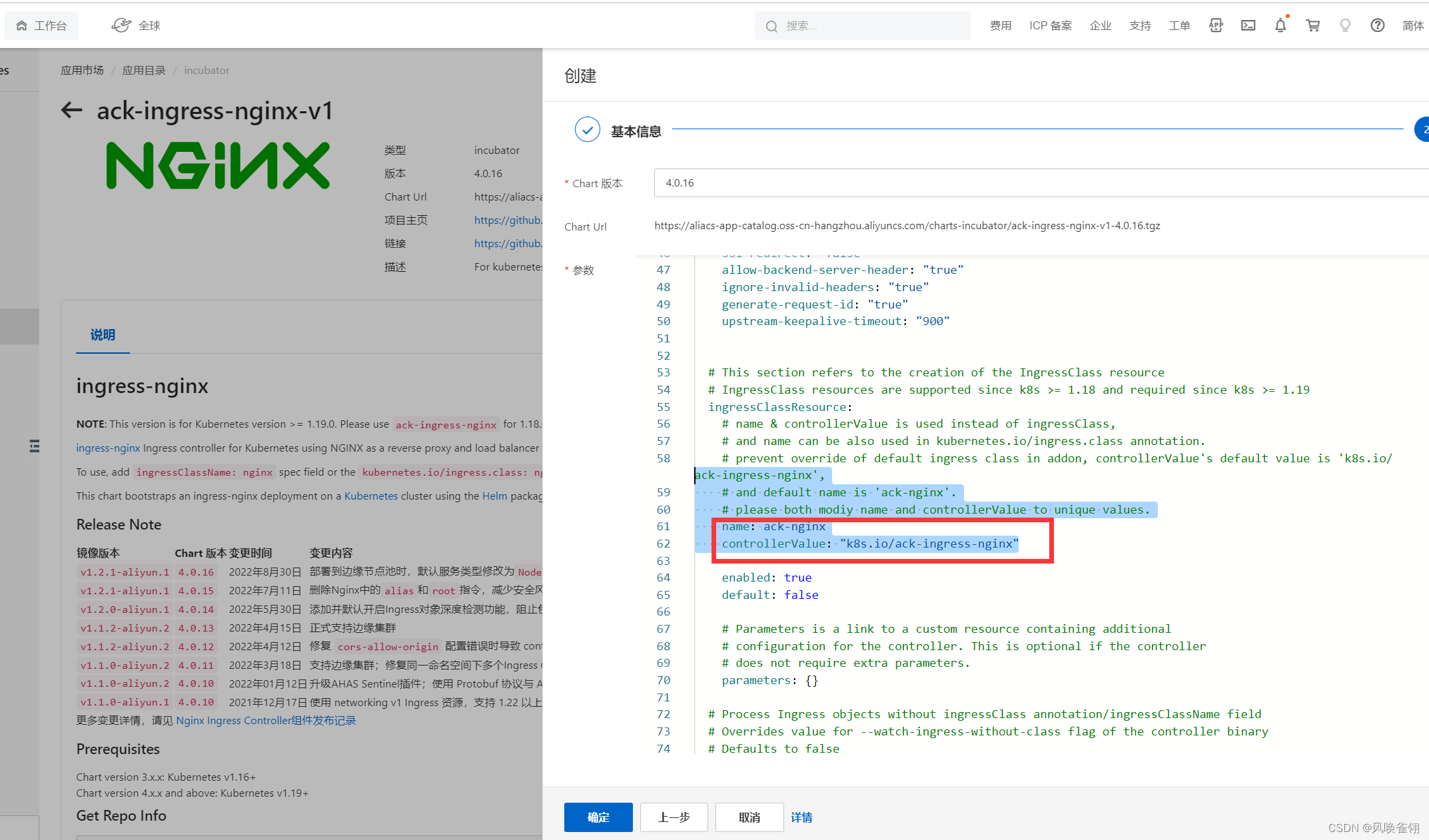Image resolution: width=1429 pixels, height=840 pixels.
Task: Click the NGINX logo image
Action: pos(218,165)
